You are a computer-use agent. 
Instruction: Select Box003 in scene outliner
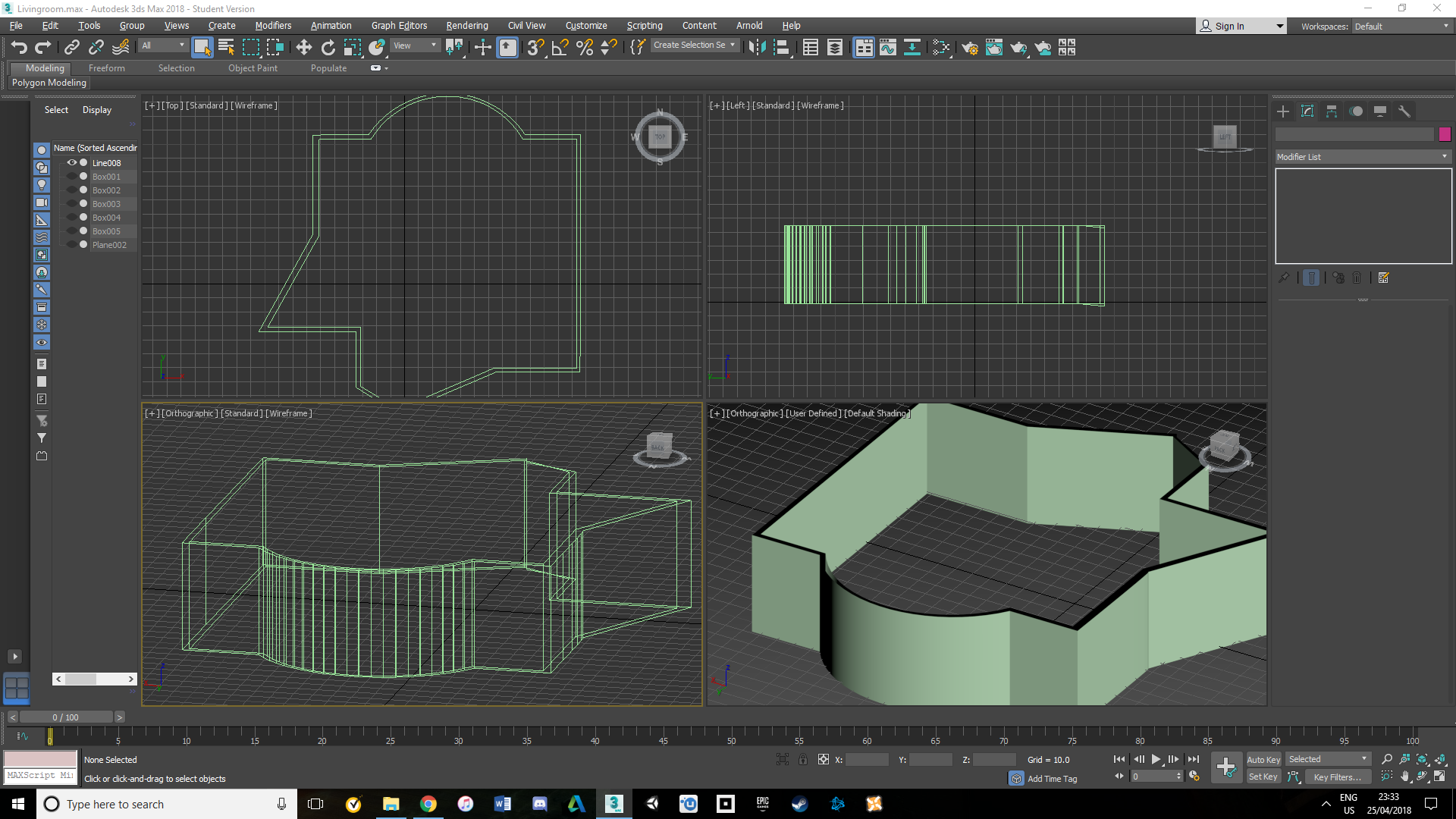(x=106, y=204)
